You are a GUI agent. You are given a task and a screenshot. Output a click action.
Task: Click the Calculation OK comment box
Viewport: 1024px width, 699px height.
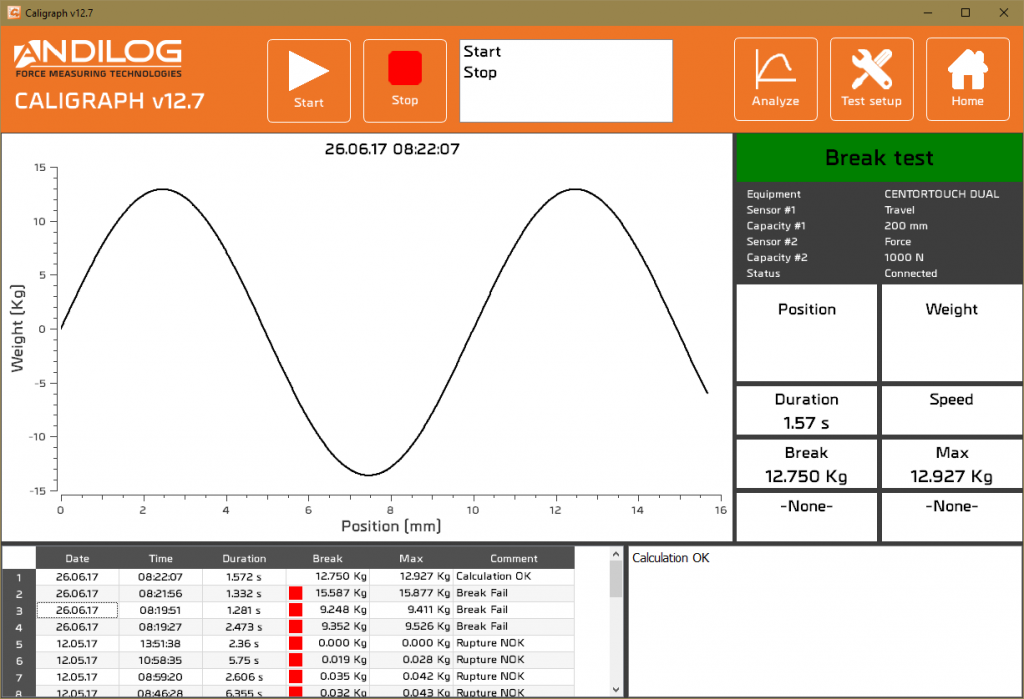click(824, 620)
